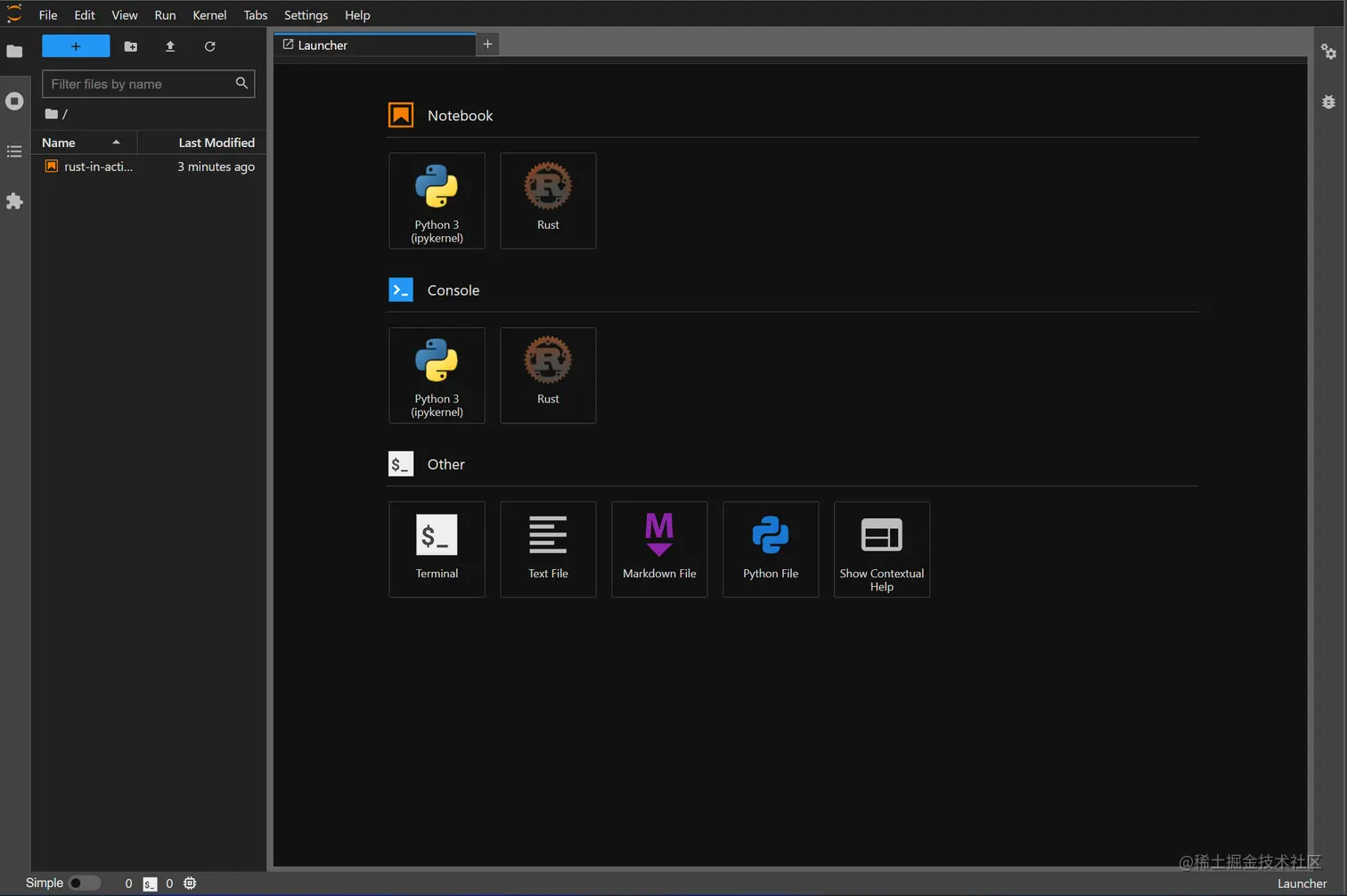This screenshot has height=896, width=1347.
Task: Open the Run menu
Action: tap(165, 15)
